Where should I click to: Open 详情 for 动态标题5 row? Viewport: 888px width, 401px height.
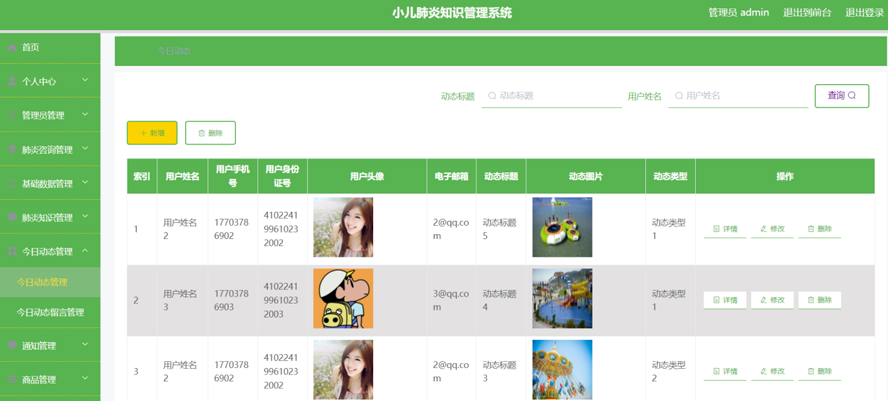[725, 229]
